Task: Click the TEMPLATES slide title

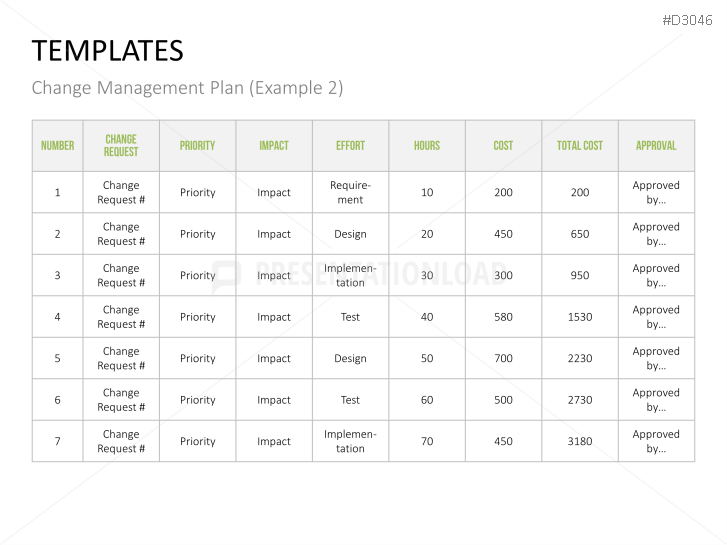Action: coord(107,51)
